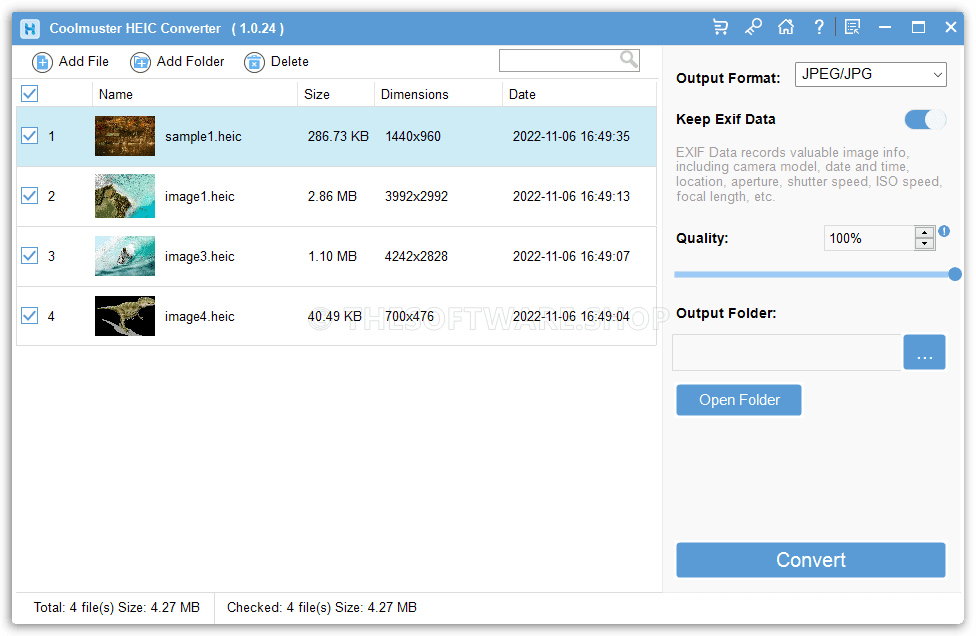976x636 pixels.
Task: Click the sample1.heic file name
Action: [203, 136]
